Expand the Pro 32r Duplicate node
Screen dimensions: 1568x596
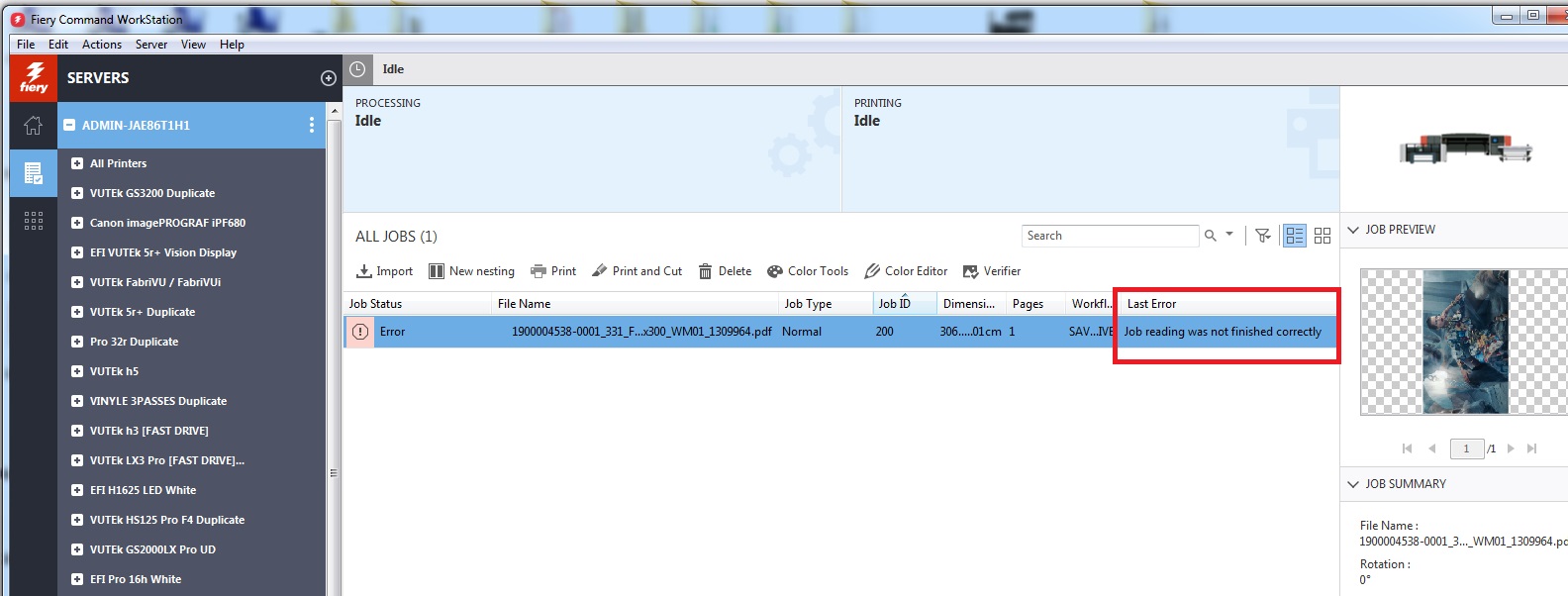click(x=77, y=342)
